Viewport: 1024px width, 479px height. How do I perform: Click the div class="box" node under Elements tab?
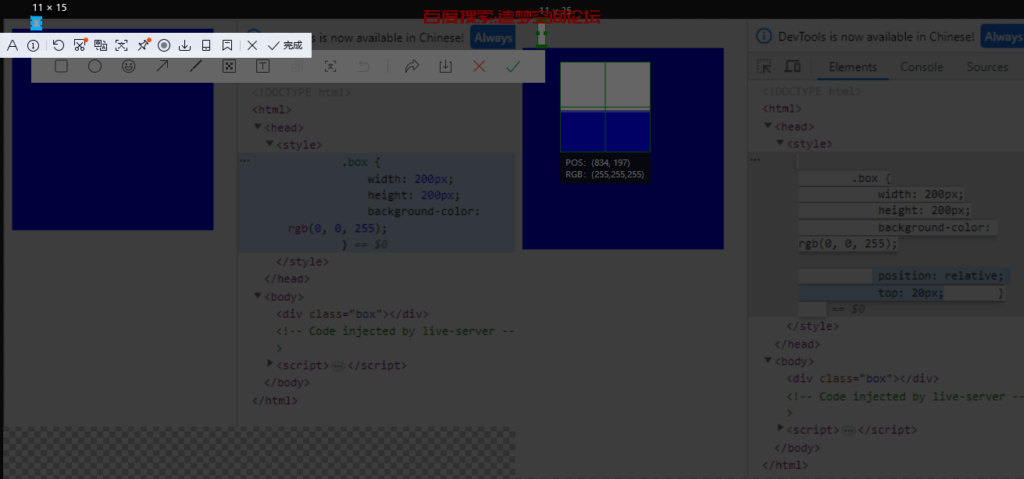(863, 378)
